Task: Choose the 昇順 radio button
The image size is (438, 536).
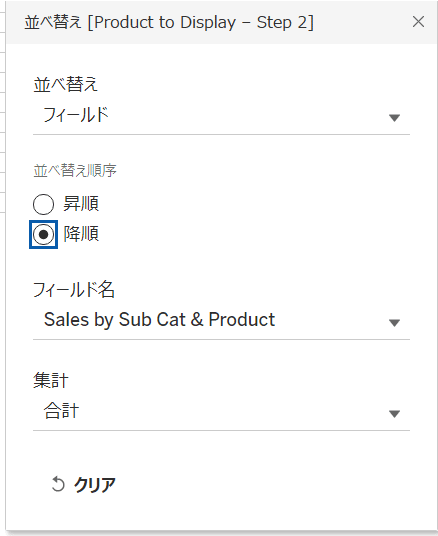Action: (x=43, y=204)
